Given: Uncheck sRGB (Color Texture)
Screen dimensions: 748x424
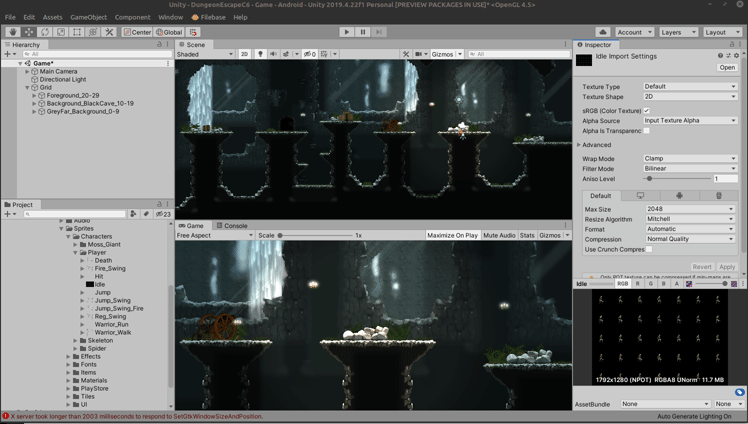Looking at the screenshot, I should (x=647, y=111).
